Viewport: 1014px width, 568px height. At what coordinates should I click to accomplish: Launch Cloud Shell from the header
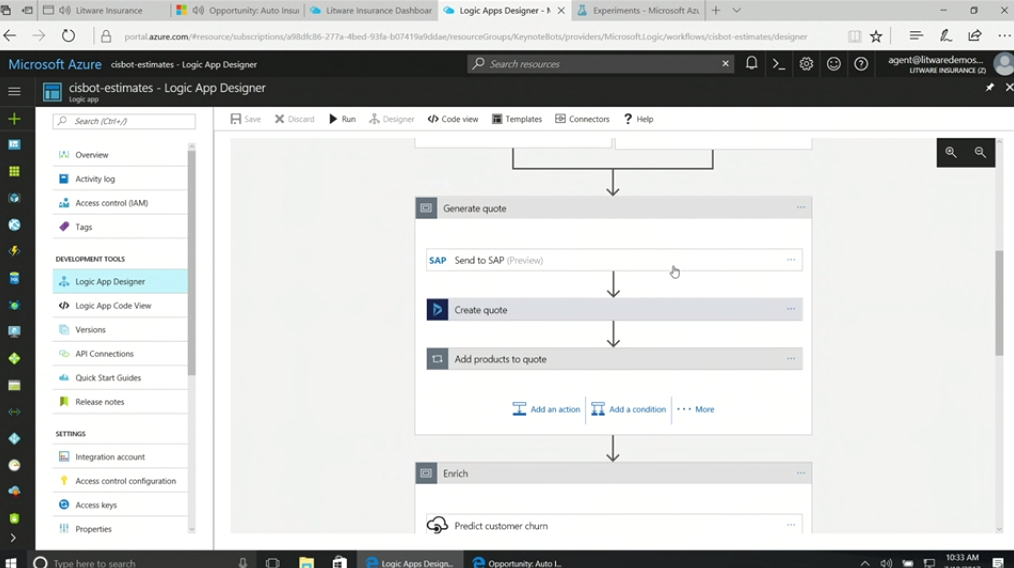[x=779, y=63]
